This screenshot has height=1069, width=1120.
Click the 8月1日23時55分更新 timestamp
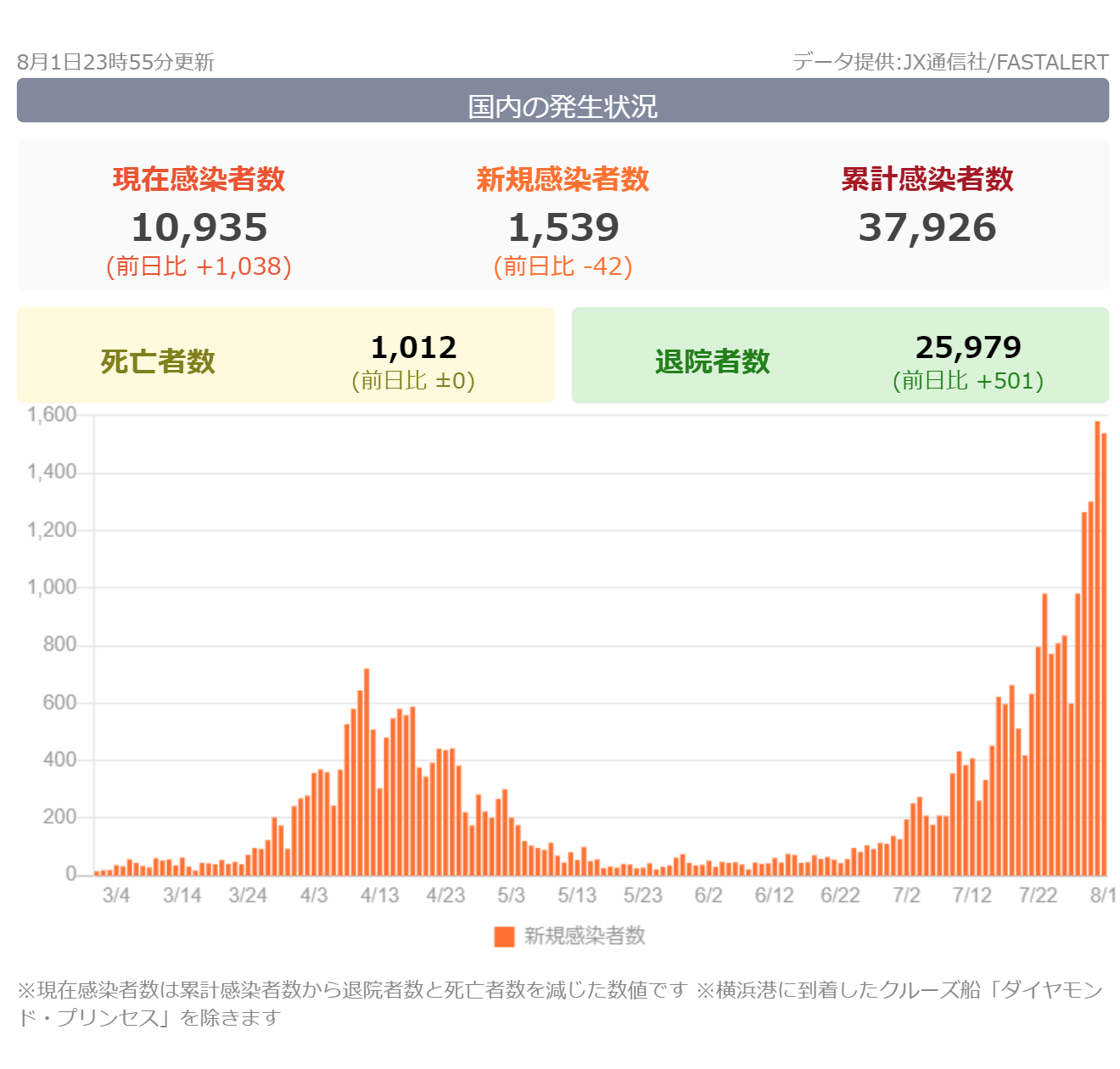[x=115, y=62]
